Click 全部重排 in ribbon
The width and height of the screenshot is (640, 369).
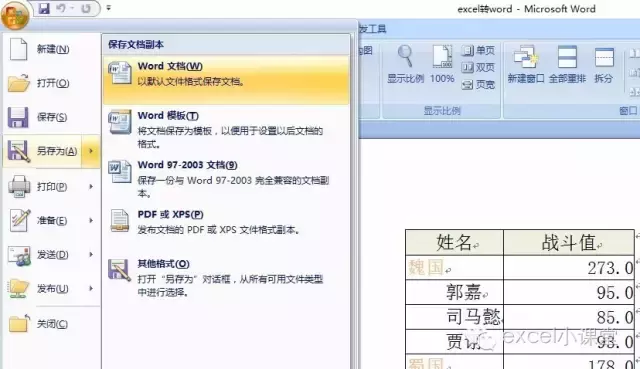click(567, 64)
